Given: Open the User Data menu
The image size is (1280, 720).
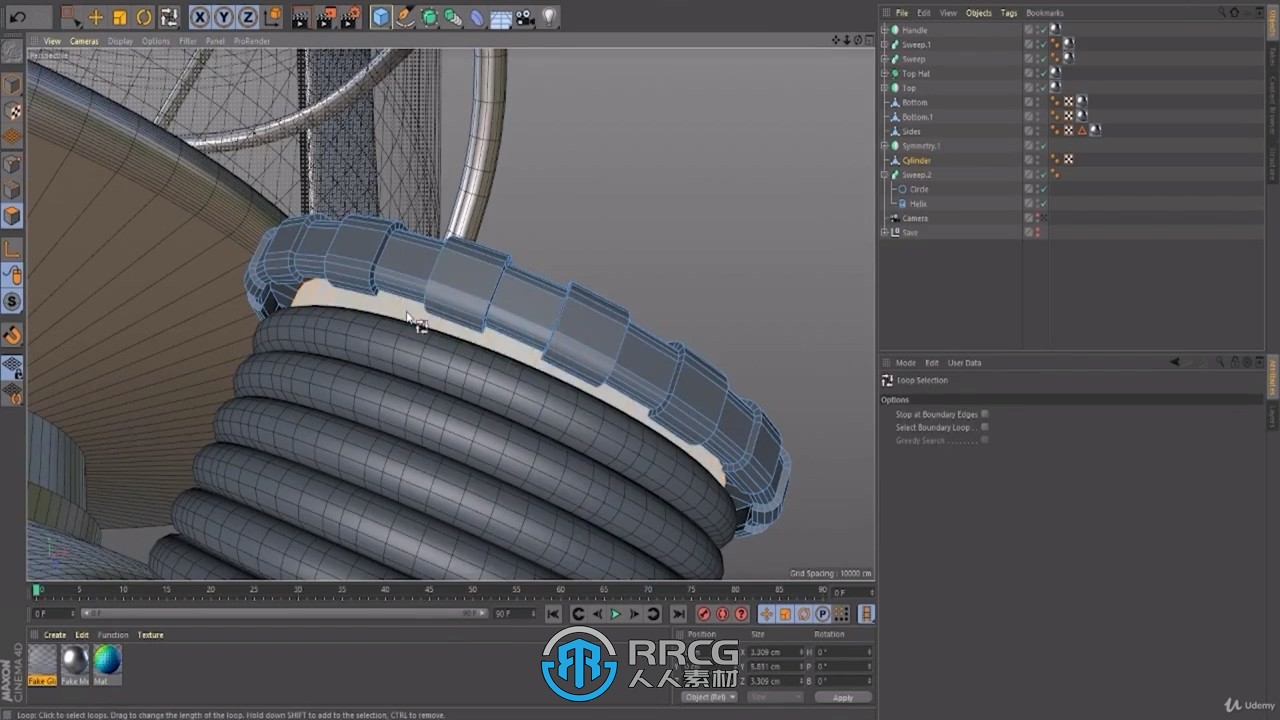Looking at the screenshot, I should coord(964,363).
